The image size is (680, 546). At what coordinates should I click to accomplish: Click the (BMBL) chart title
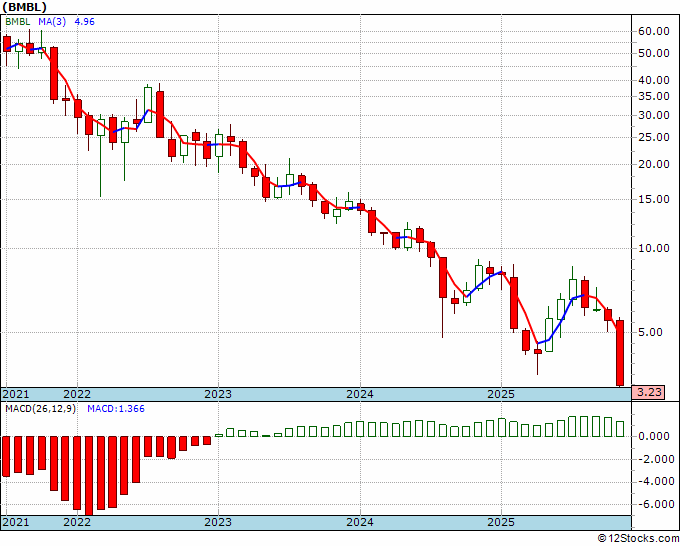coord(24,7)
